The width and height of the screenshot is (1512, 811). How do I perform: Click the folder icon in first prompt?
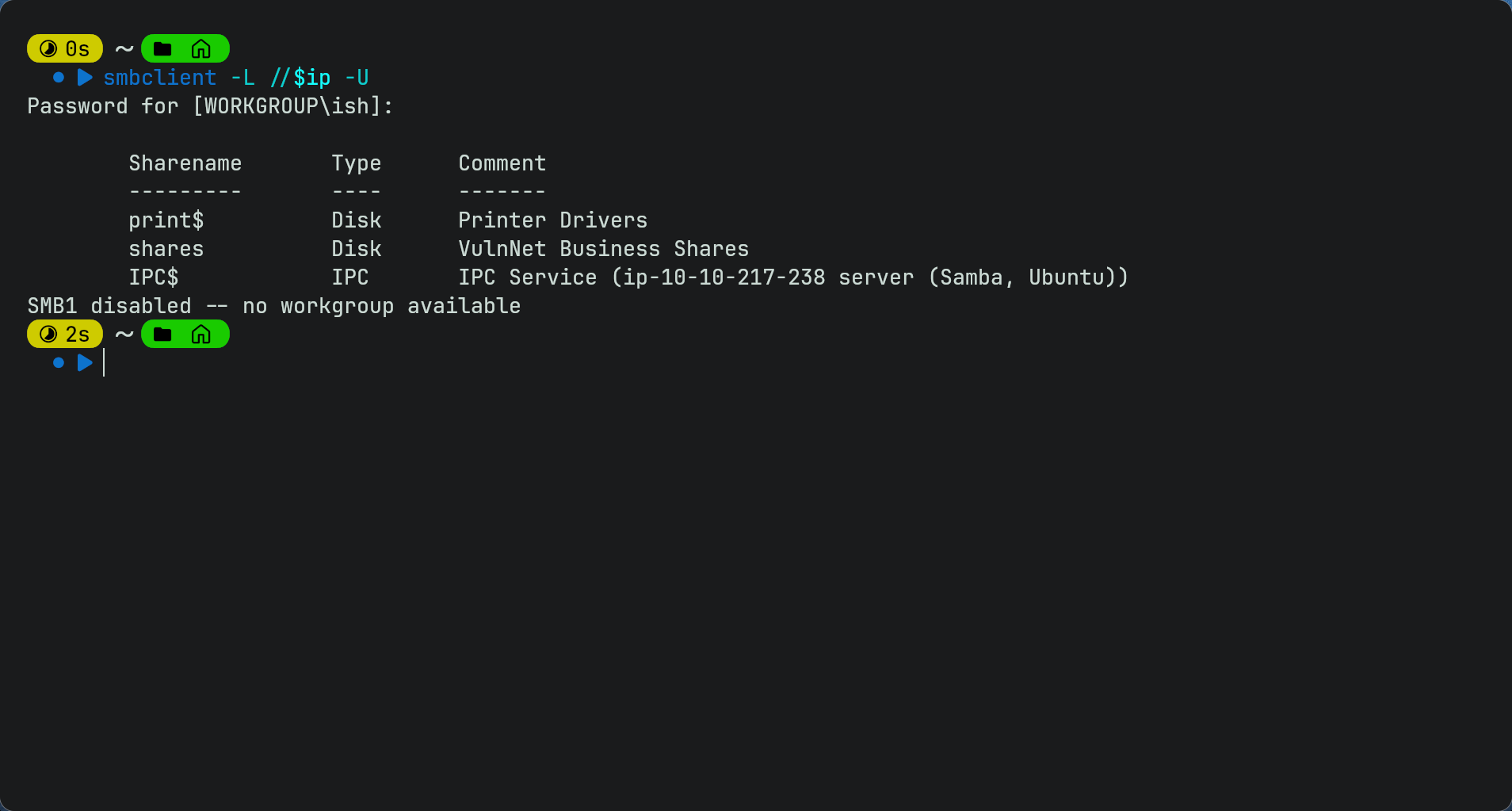click(162, 49)
